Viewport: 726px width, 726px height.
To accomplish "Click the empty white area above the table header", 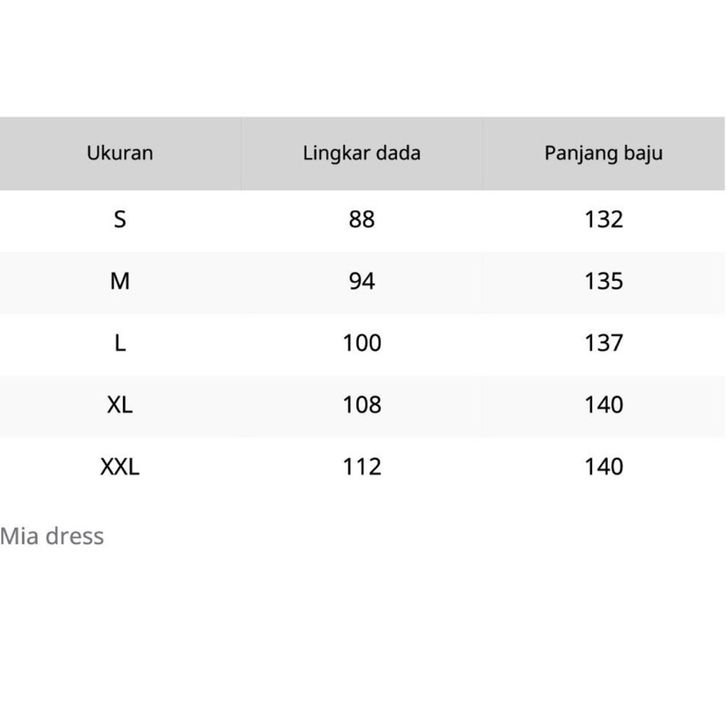I will click(x=363, y=58).
